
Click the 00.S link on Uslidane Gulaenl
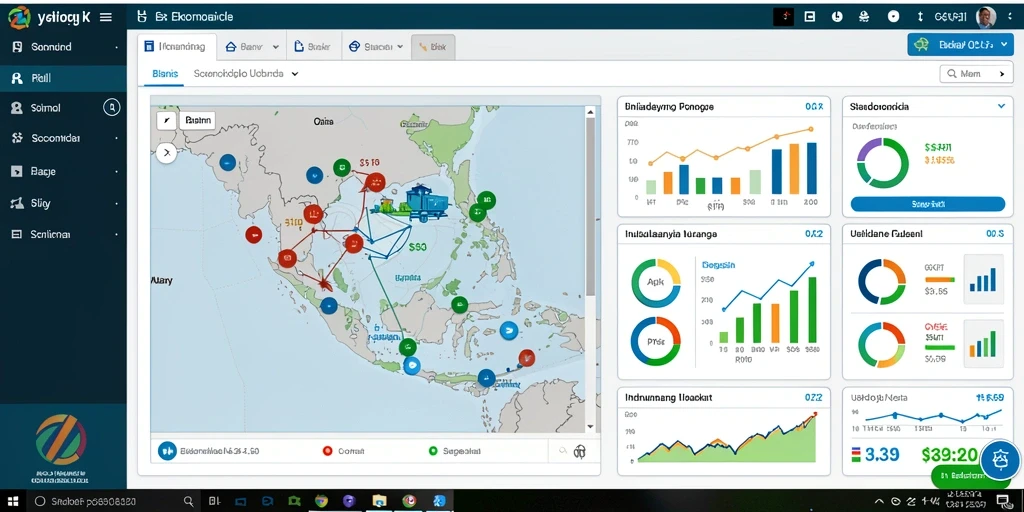click(995, 233)
